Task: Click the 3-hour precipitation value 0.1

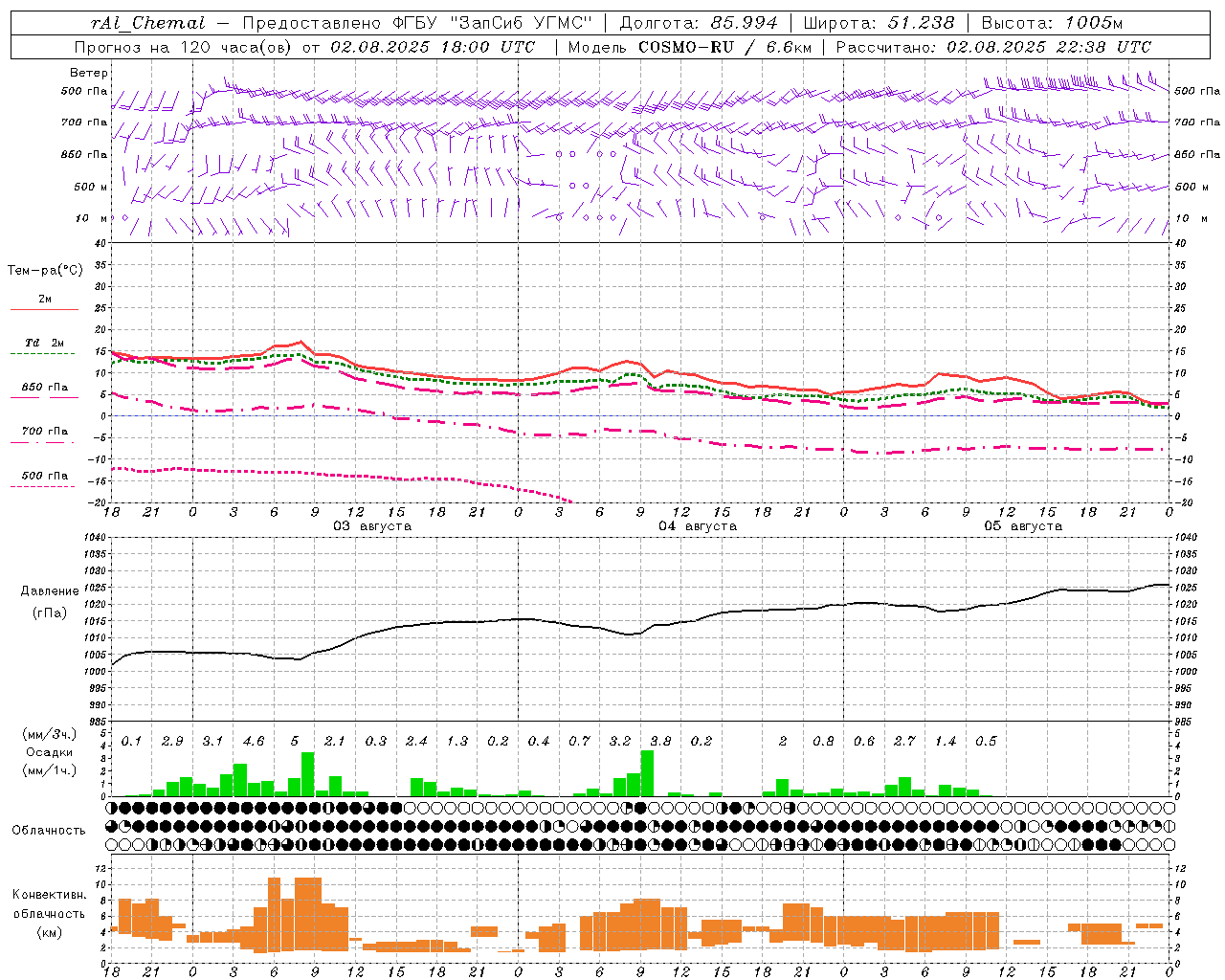Action: 131,742
